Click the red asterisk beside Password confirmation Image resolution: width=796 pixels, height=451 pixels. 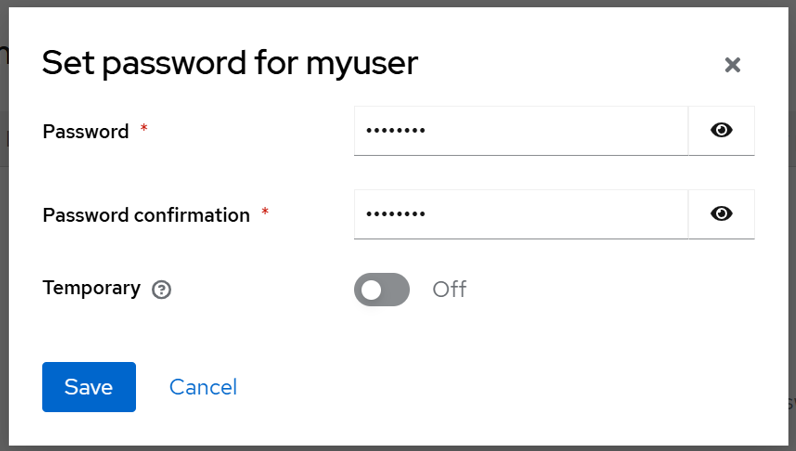click(x=265, y=212)
